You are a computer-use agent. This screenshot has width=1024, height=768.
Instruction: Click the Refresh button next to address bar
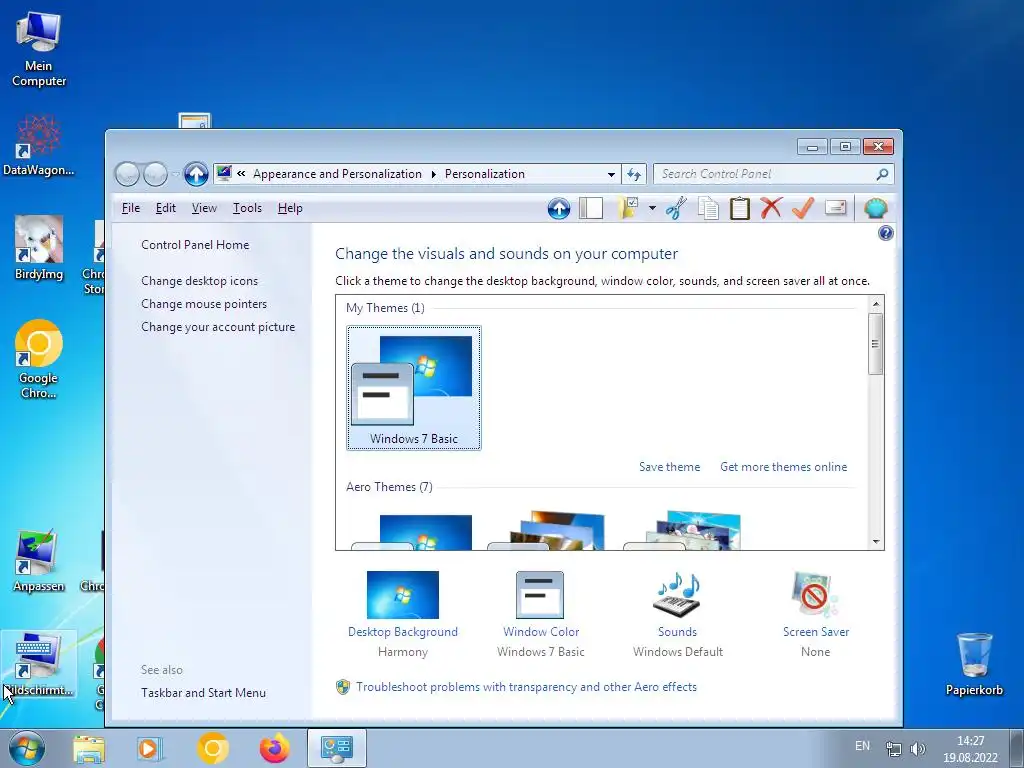tap(633, 174)
